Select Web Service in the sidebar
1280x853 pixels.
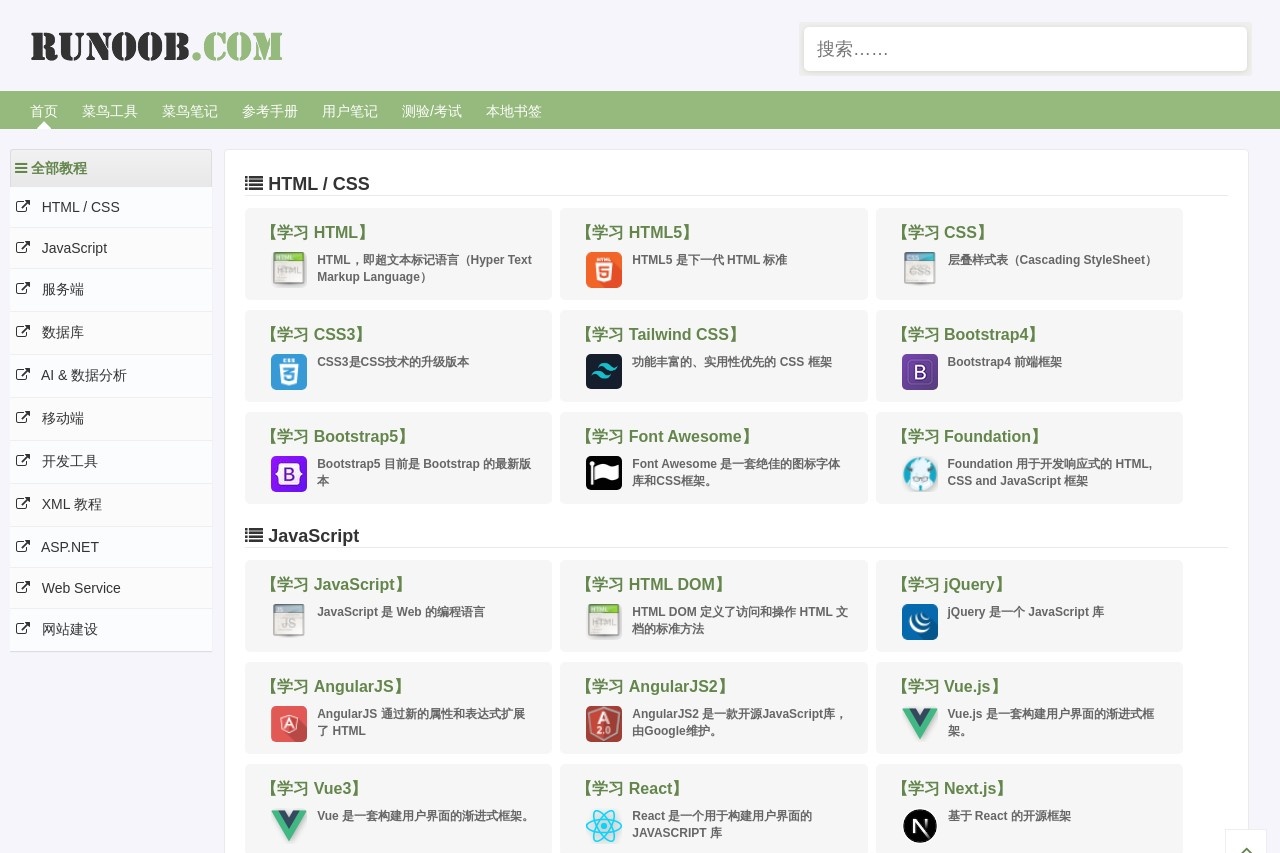click(x=111, y=588)
